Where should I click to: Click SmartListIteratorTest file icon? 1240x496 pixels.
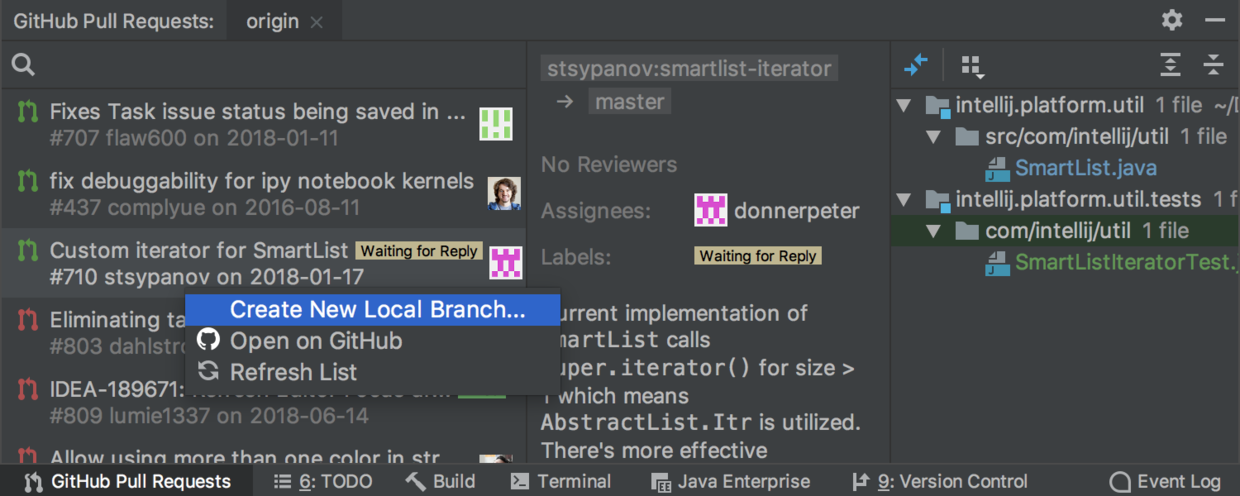(x=997, y=263)
